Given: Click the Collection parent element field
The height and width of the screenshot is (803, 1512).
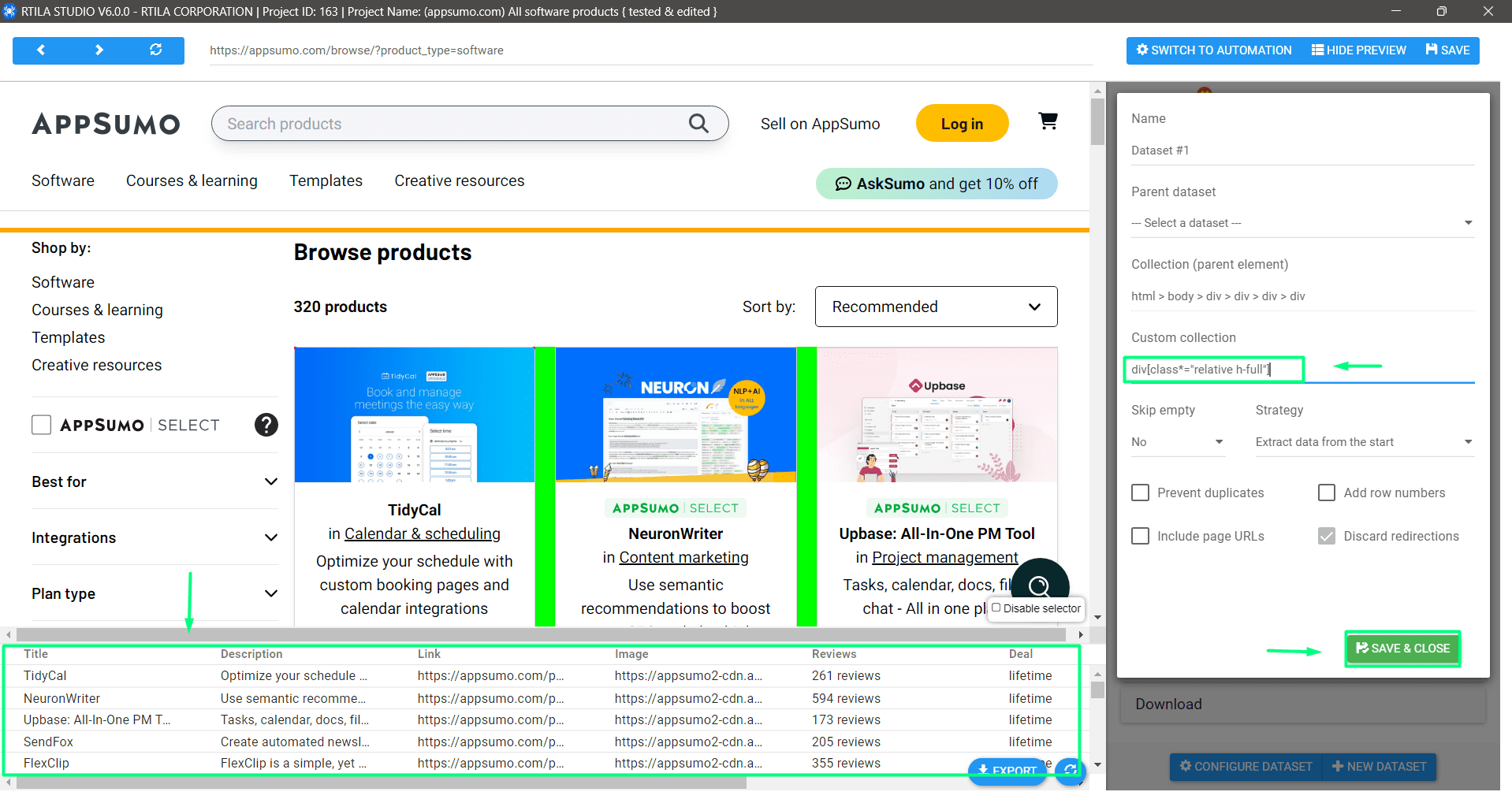Looking at the screenshot, I should click(1302, 296).
